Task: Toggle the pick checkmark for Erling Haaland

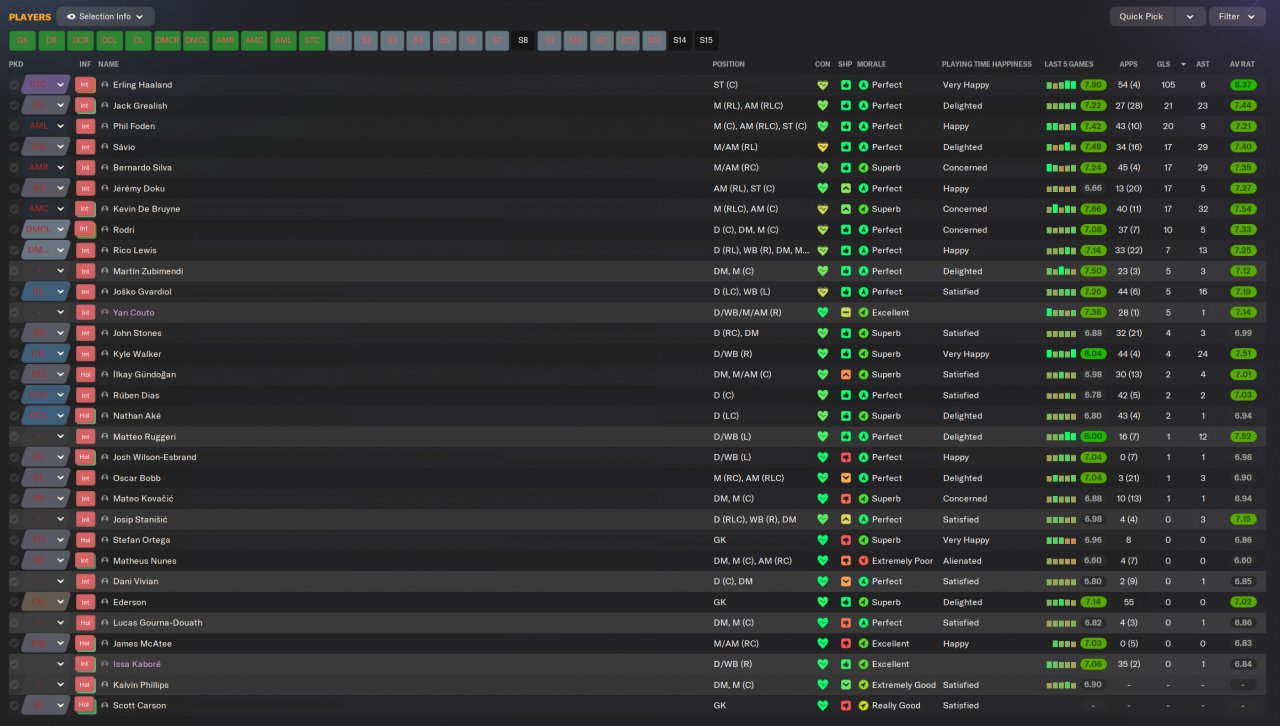Action: click(x=14, y=85)
